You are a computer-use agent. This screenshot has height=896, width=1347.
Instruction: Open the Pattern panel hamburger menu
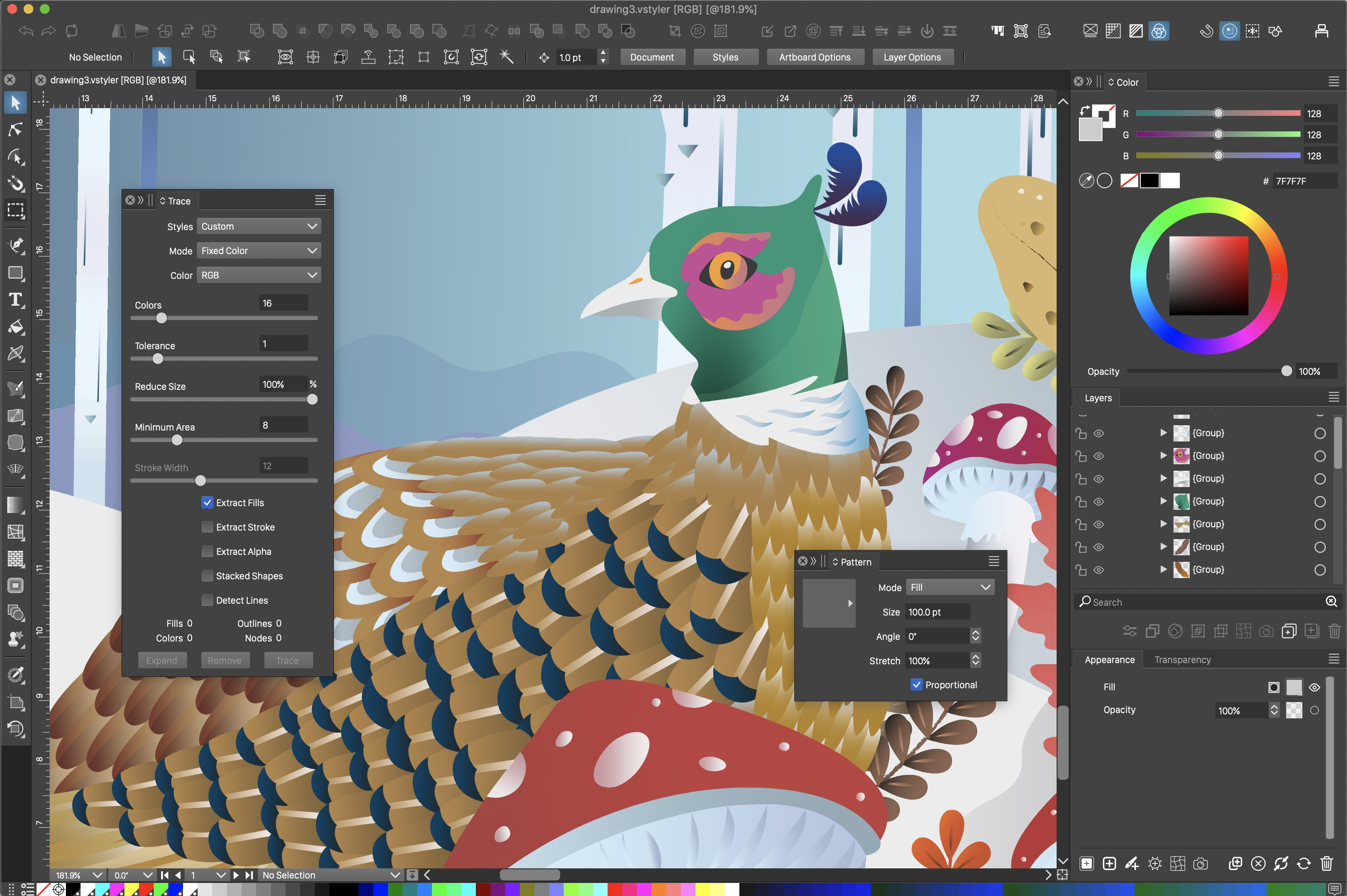coord(994,561)
